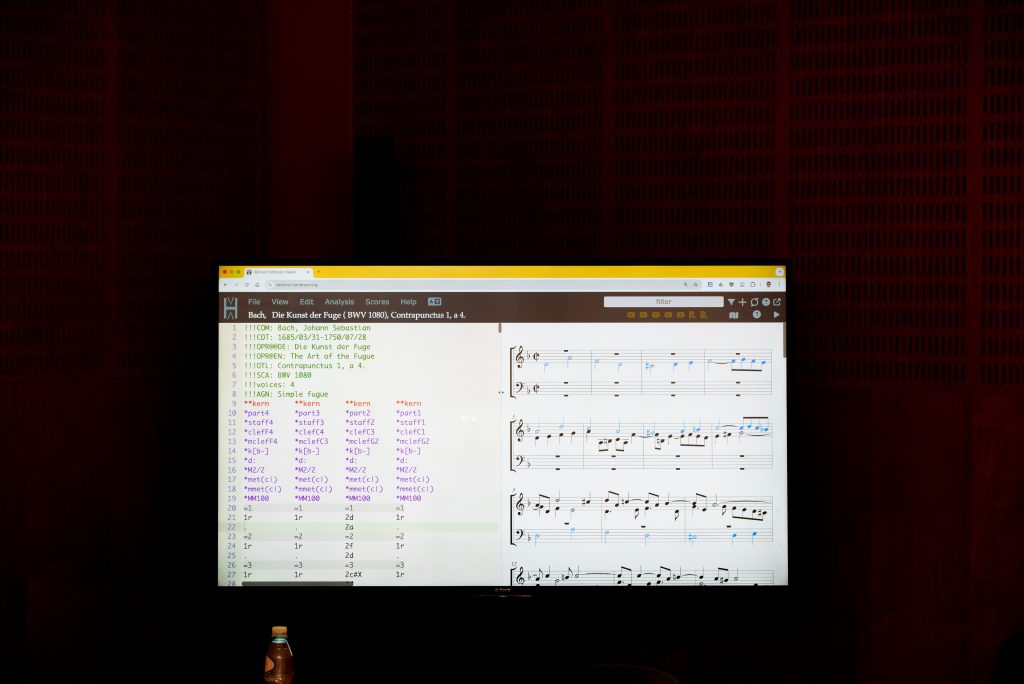Click the language selector icon after Help

(434, 302)
